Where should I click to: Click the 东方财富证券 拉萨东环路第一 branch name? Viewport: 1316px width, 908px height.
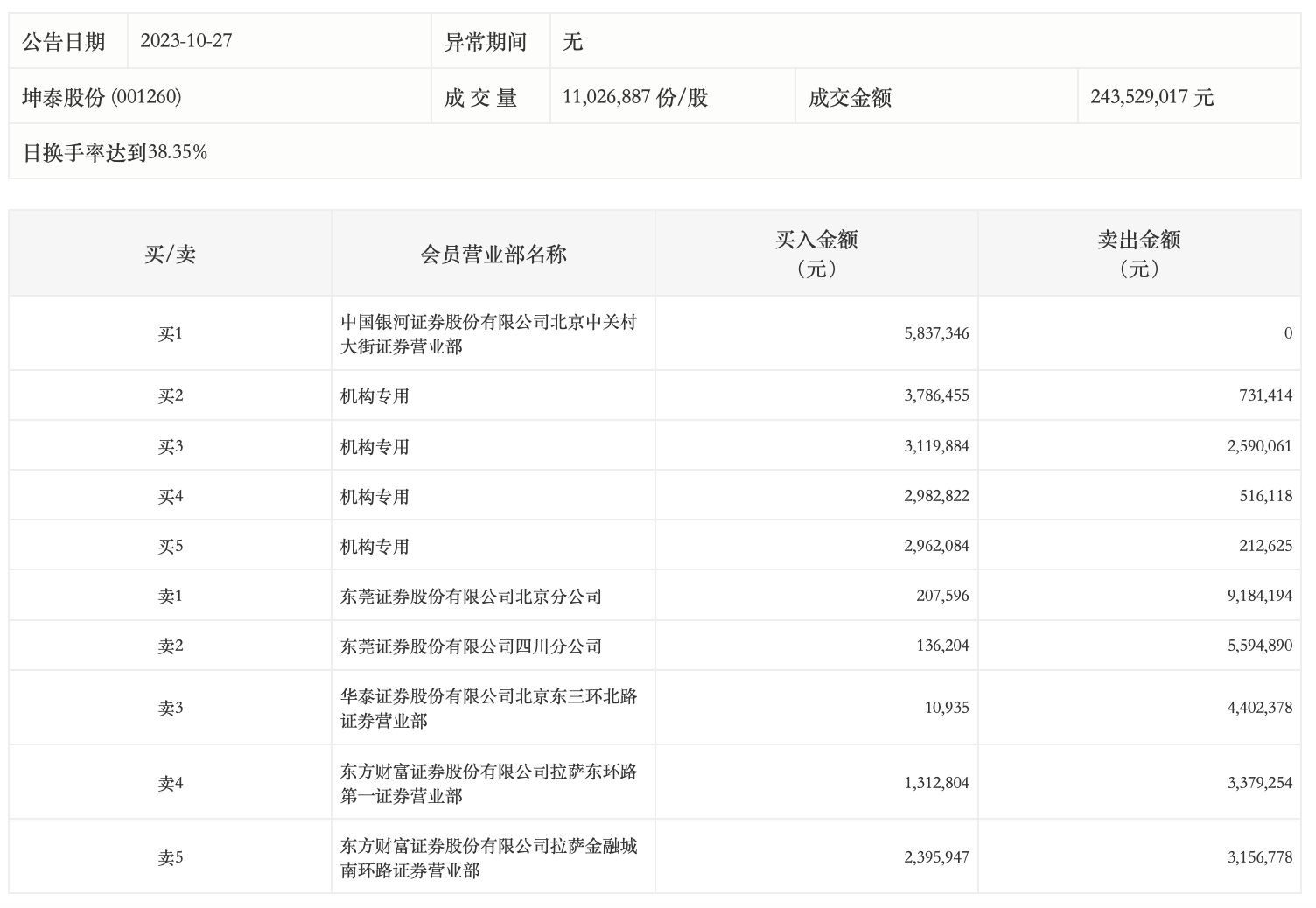[488, 784]
